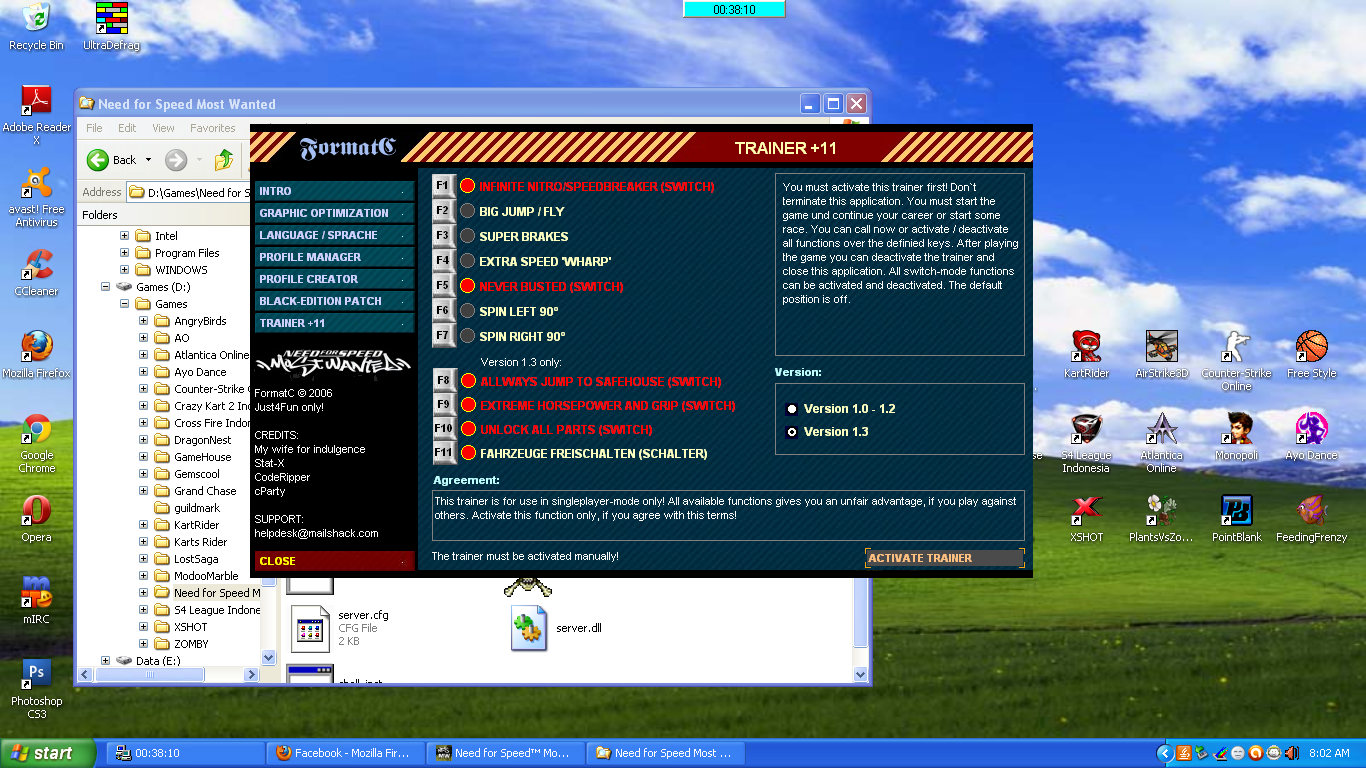Click the F11 key icon in trainer
The height and width of the screenshot is (768, 1366).
(x=443, y=453)
